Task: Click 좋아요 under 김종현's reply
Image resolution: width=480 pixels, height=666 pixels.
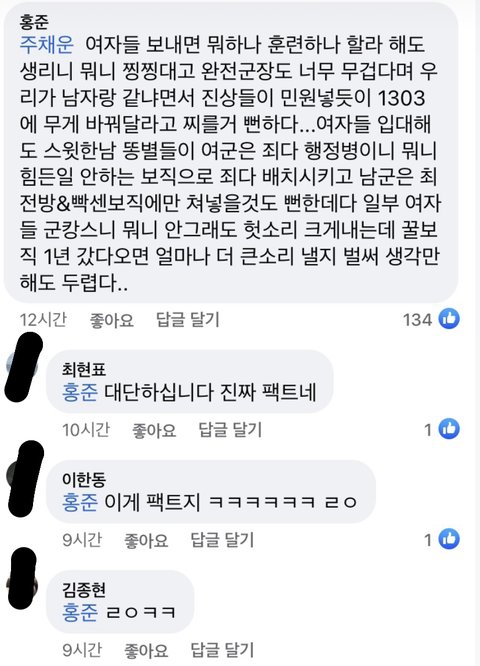Action: [146, 650]
